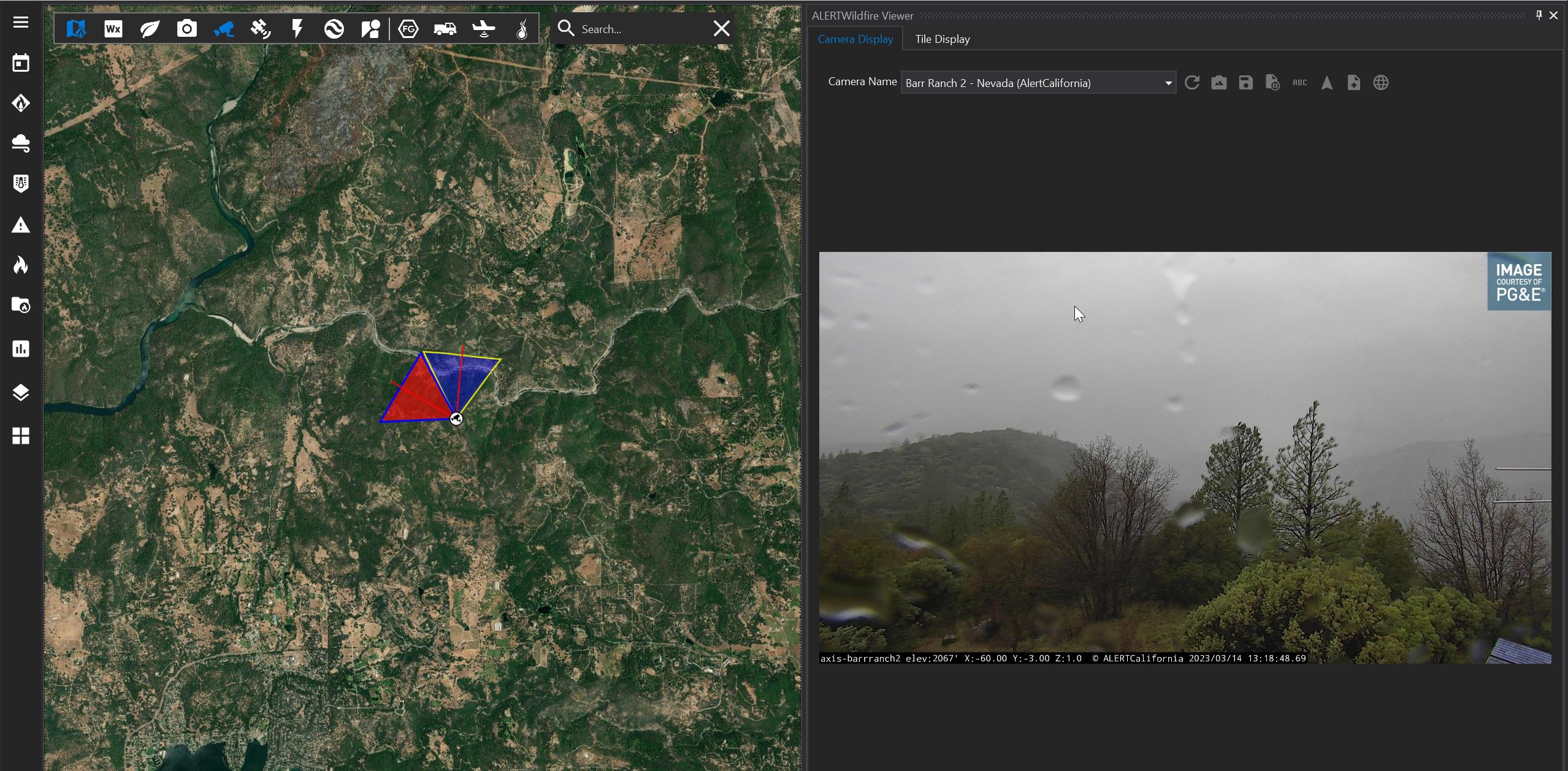The width and height of the screenshot is (1568, 771).
Task: Select the Camera Display tab
Action: (855, 39)
